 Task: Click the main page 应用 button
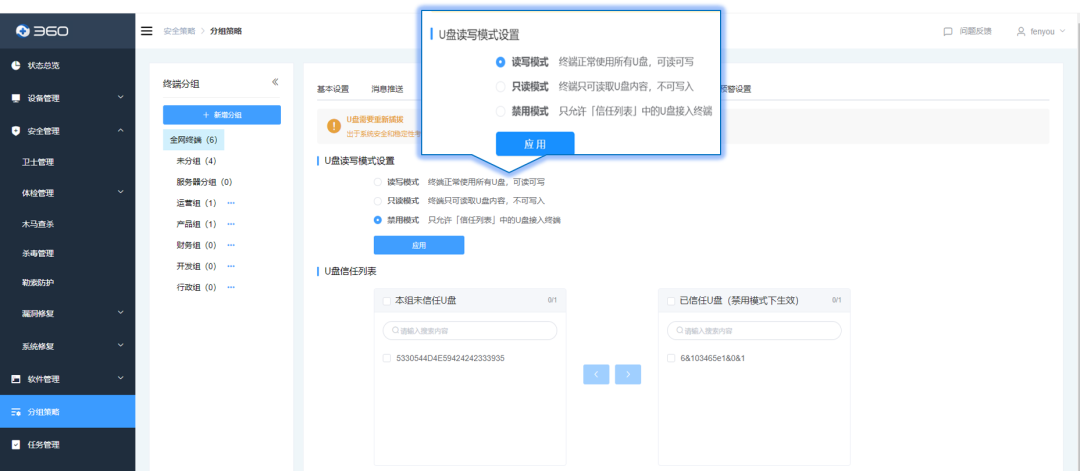point(419,245)
